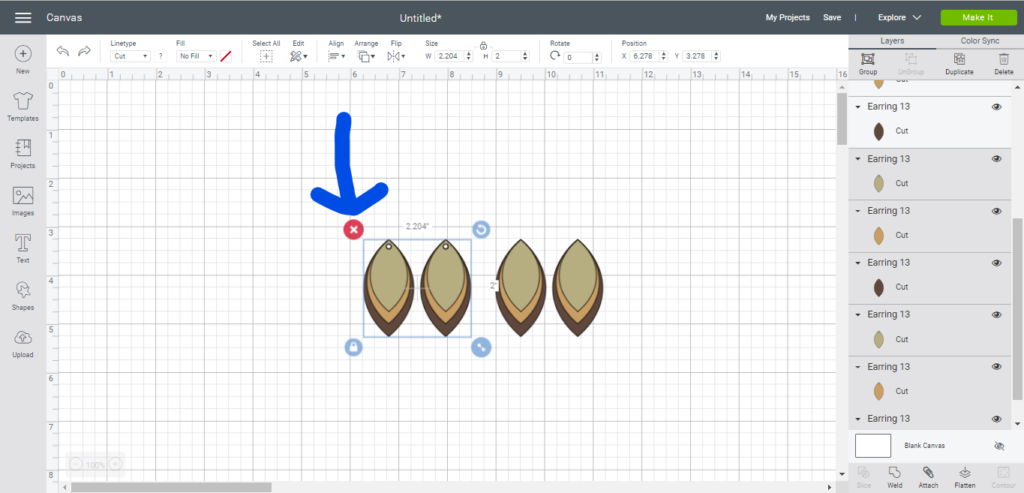Redo the last action

[x=84, y=52]
